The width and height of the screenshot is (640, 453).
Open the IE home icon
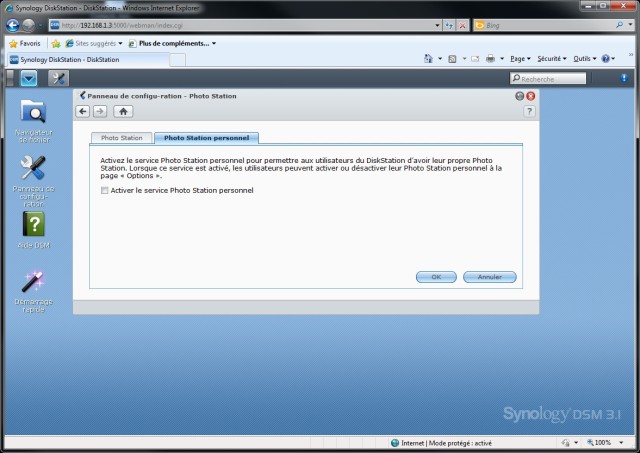point(428,59)
